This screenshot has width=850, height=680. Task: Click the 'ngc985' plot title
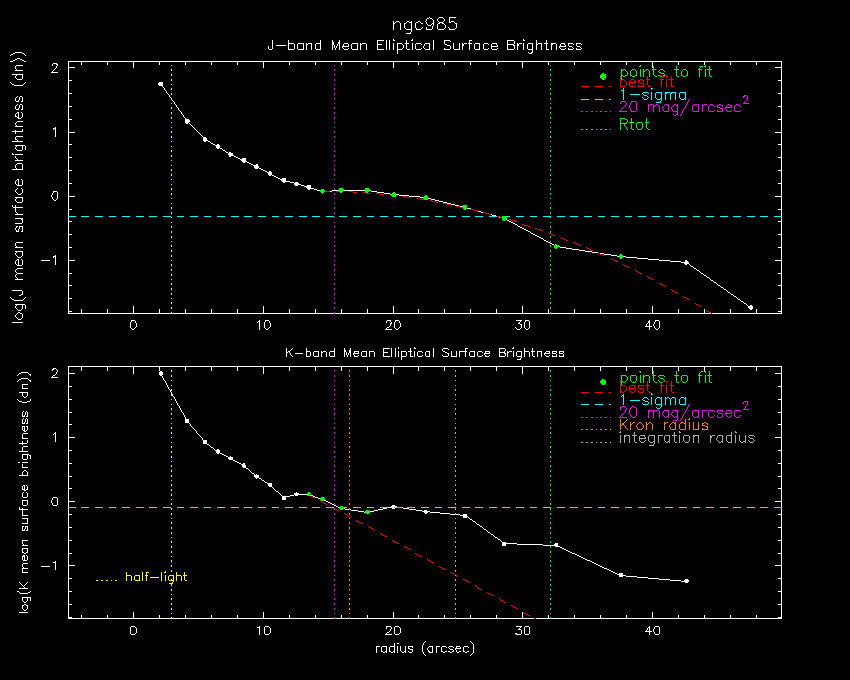pyautogui.click(x=424, y=25)
